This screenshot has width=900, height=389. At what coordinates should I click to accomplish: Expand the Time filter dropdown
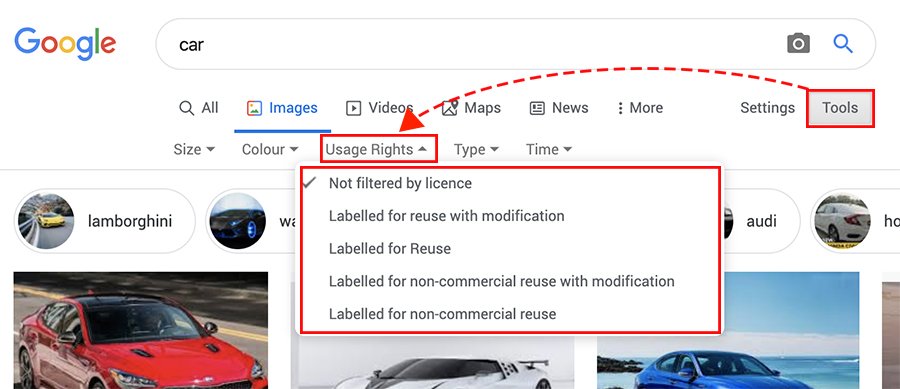[x=549, y=149]
